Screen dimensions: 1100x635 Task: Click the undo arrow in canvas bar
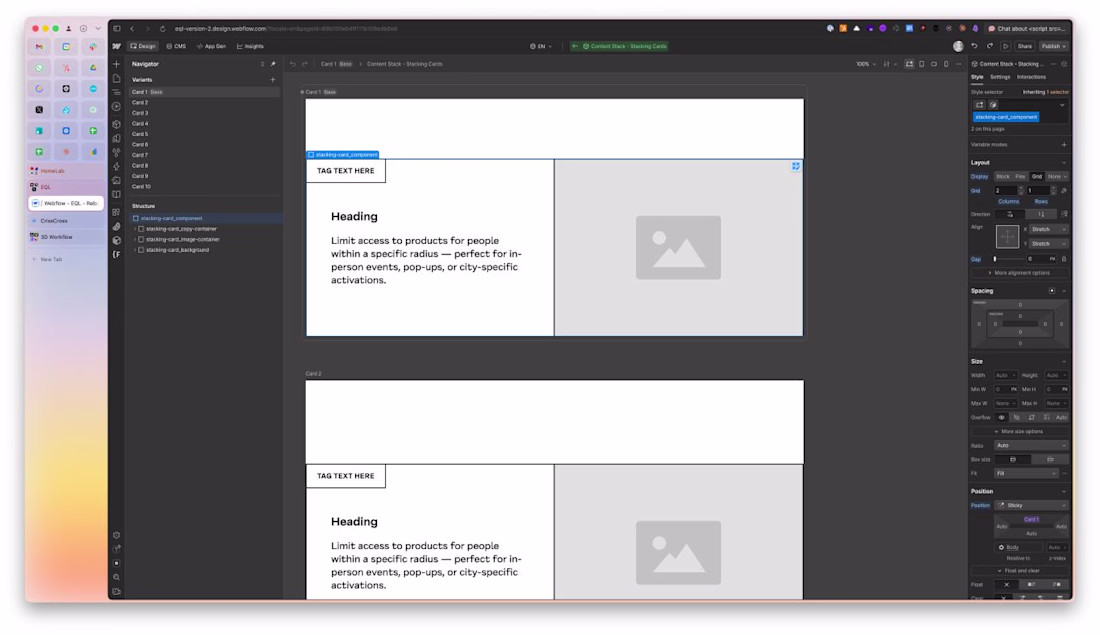(293, 64)
